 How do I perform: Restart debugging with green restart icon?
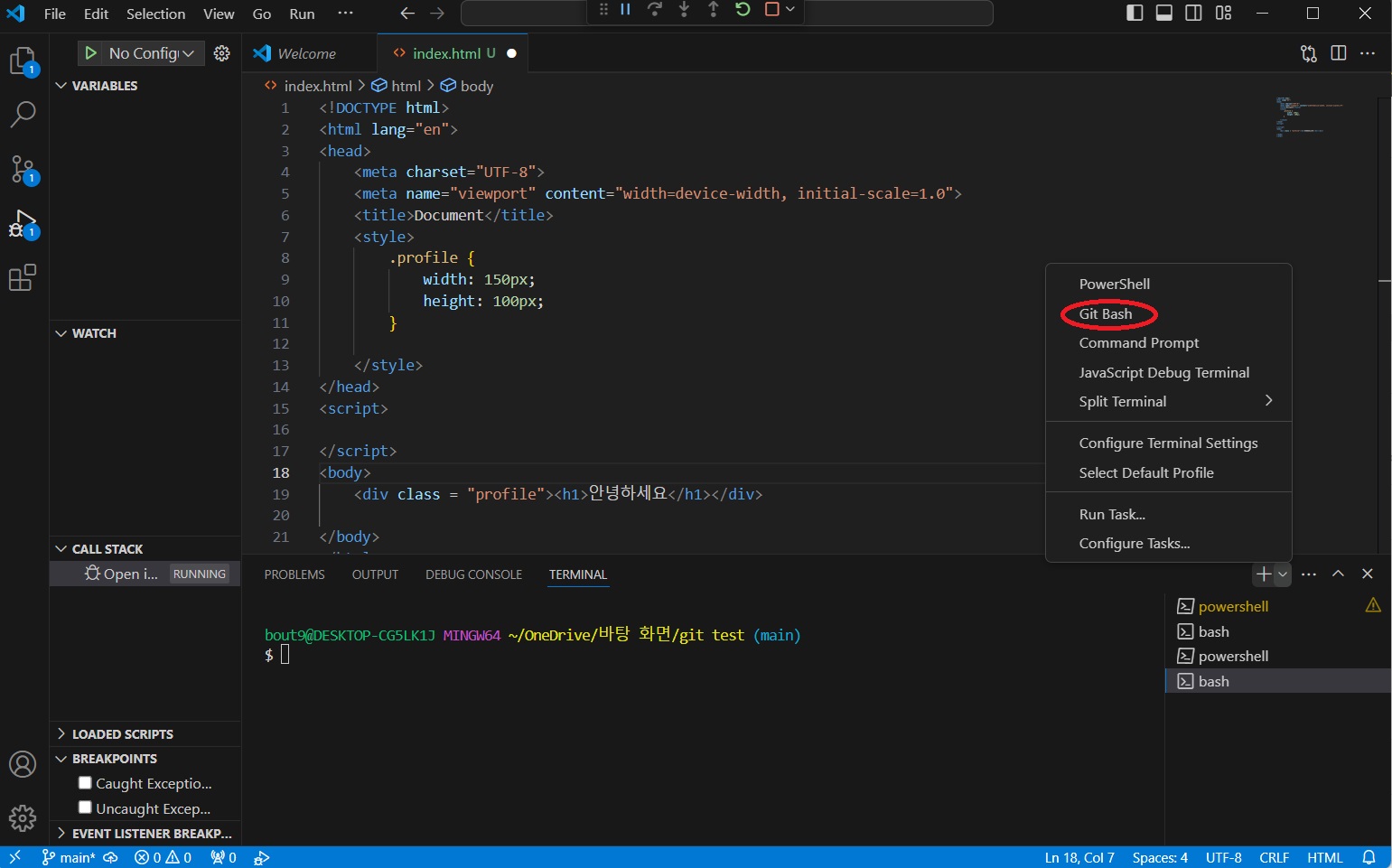coord(743,10)
